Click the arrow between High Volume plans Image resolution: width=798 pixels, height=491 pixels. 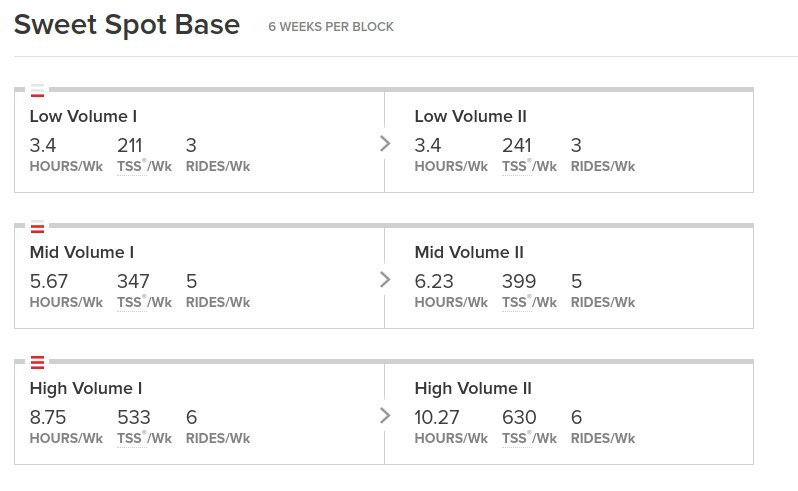[x=385, y=416]
